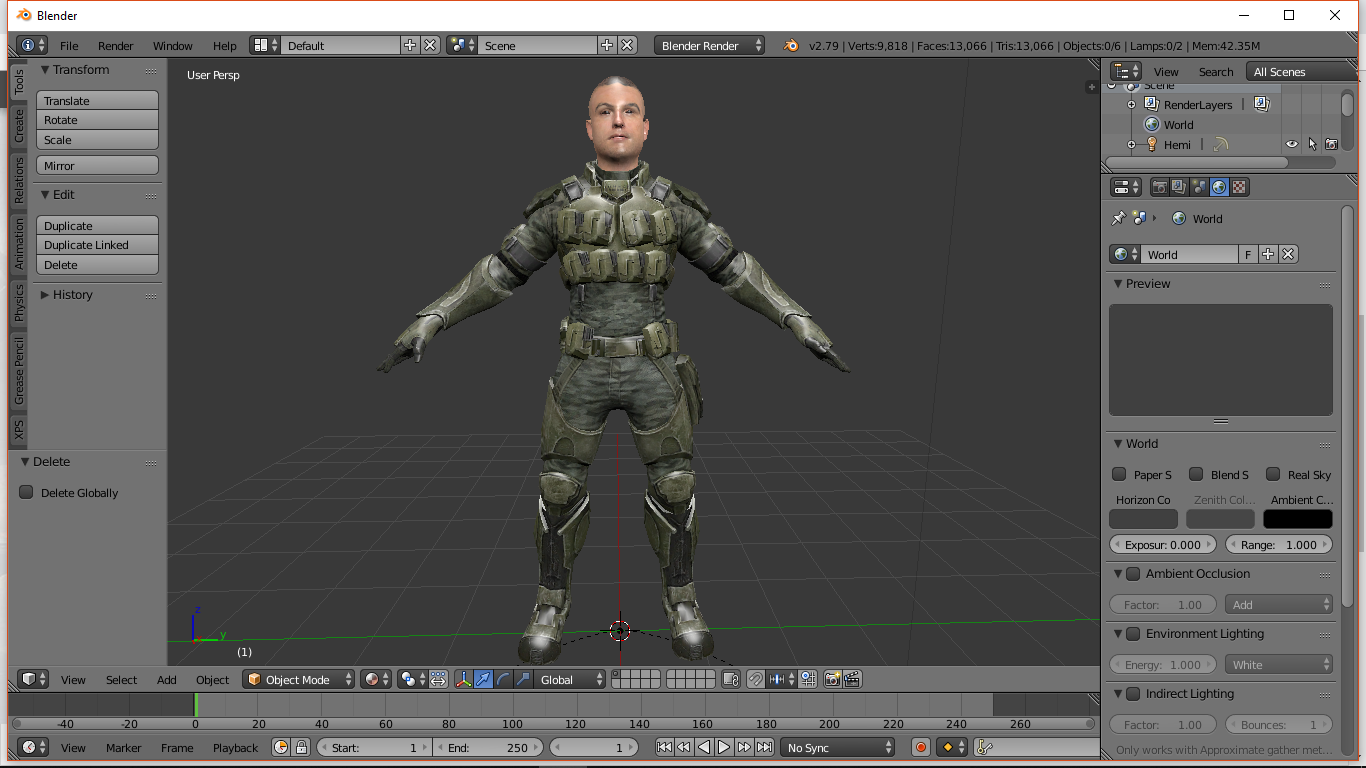Click the play animation button in timeline
The width and height of the screenshot is (1366, 768).
[x=724, y=747]
